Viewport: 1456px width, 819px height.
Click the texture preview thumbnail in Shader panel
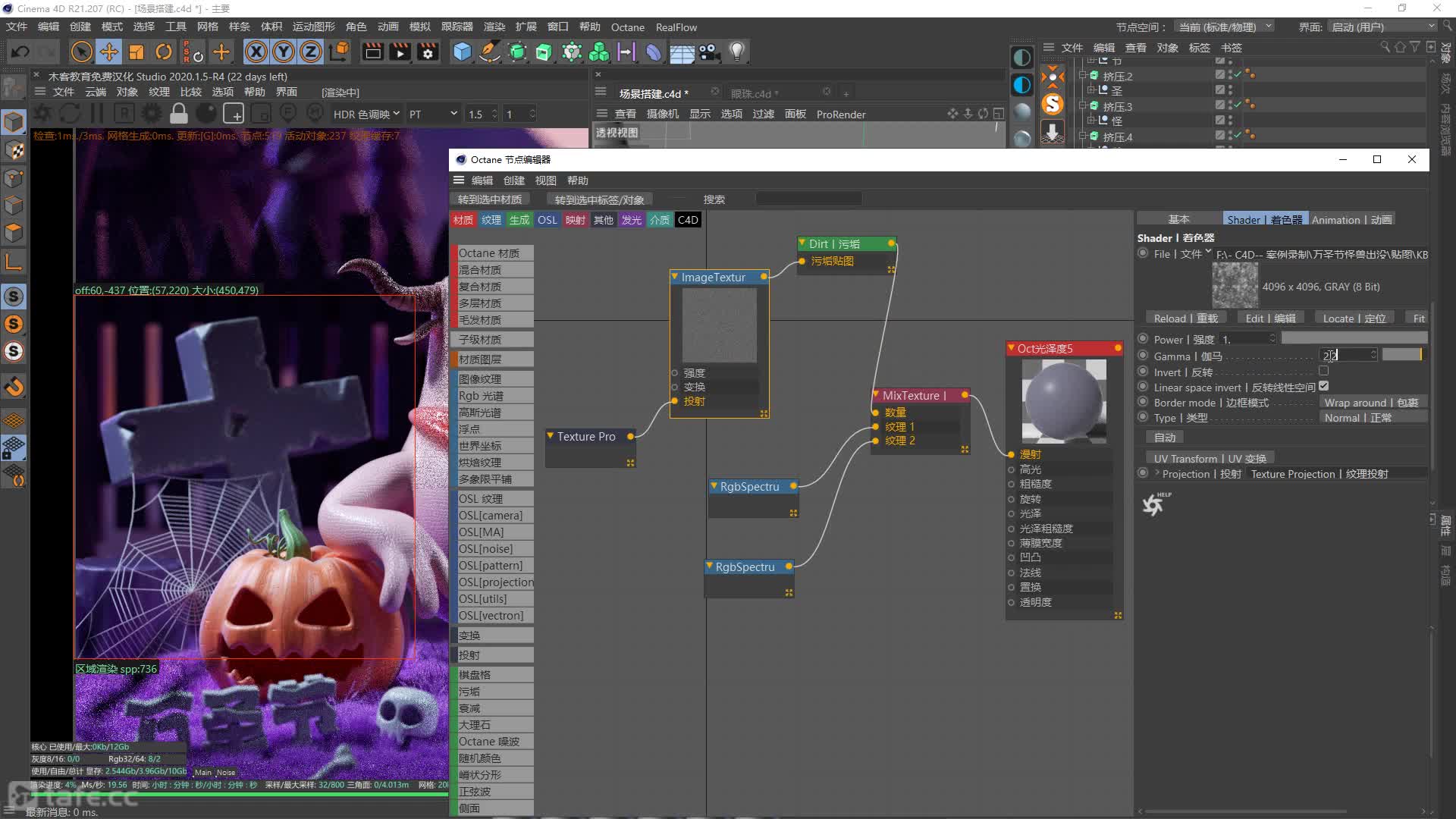click(x=1235, y=285)
